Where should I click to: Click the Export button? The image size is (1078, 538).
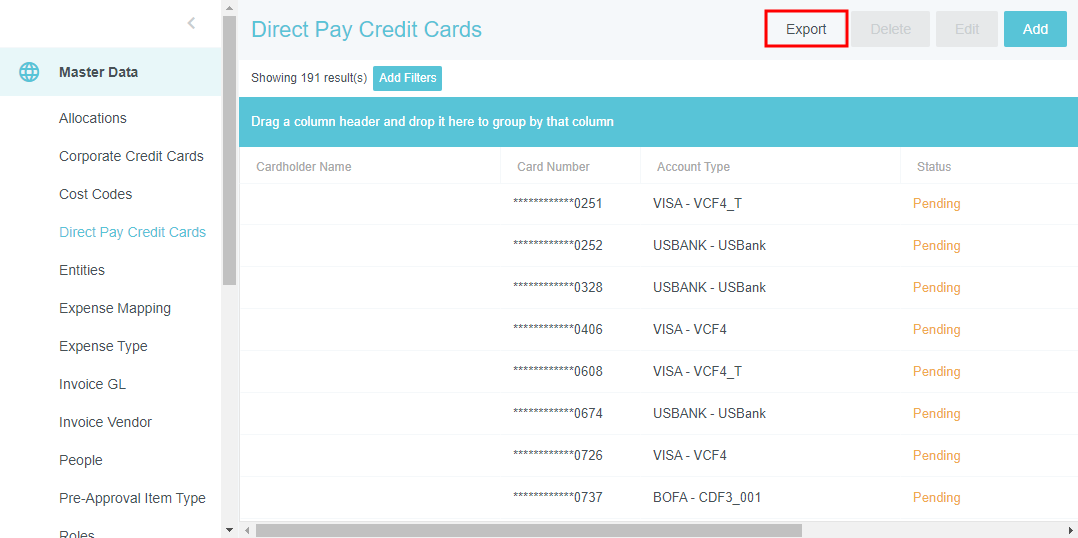tap(806, 29)
